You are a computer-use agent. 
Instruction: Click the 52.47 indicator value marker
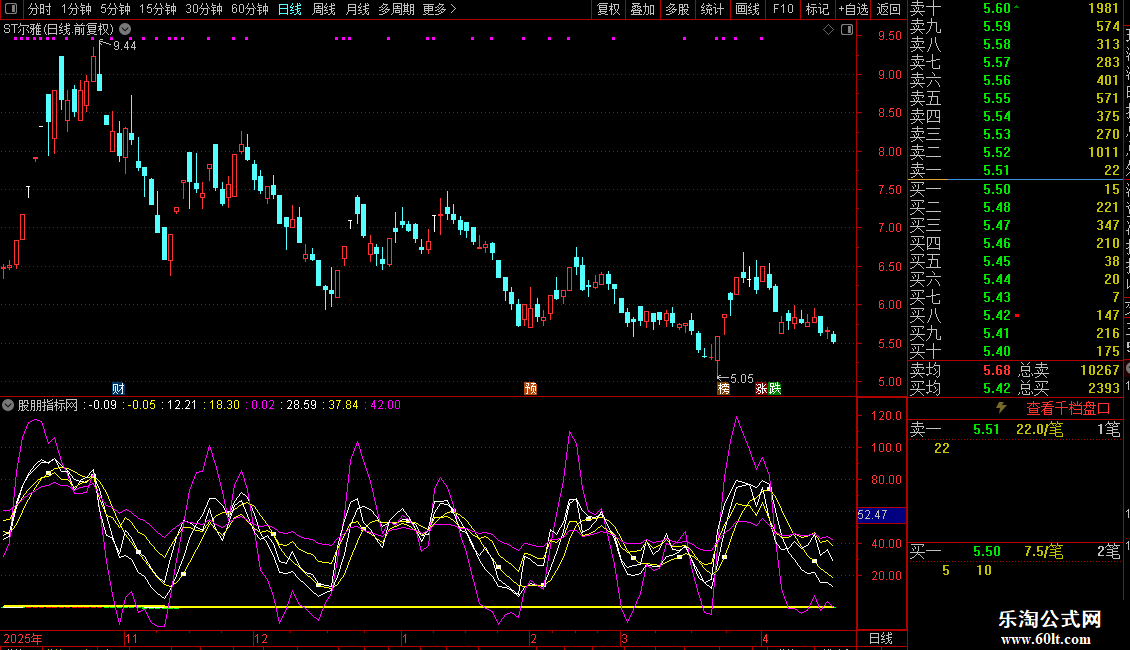pos(881,515)
